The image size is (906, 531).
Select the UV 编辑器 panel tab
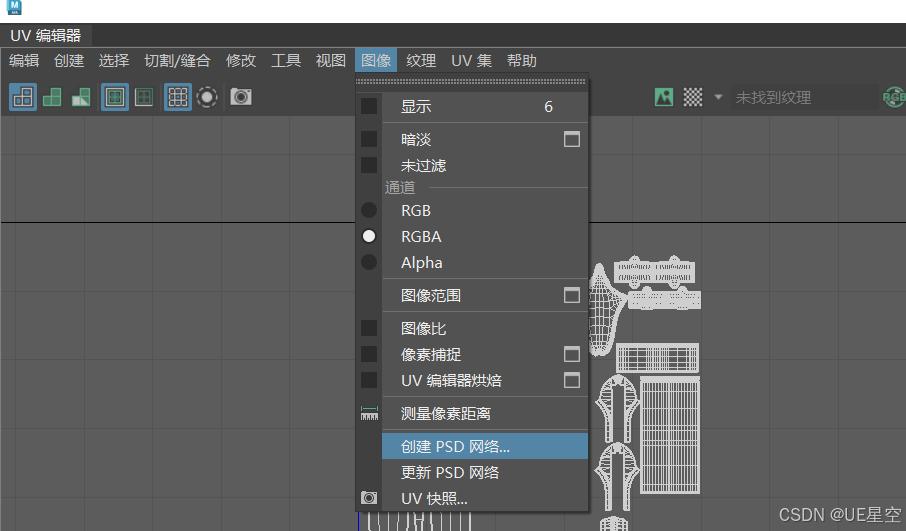tap(46, 36)
